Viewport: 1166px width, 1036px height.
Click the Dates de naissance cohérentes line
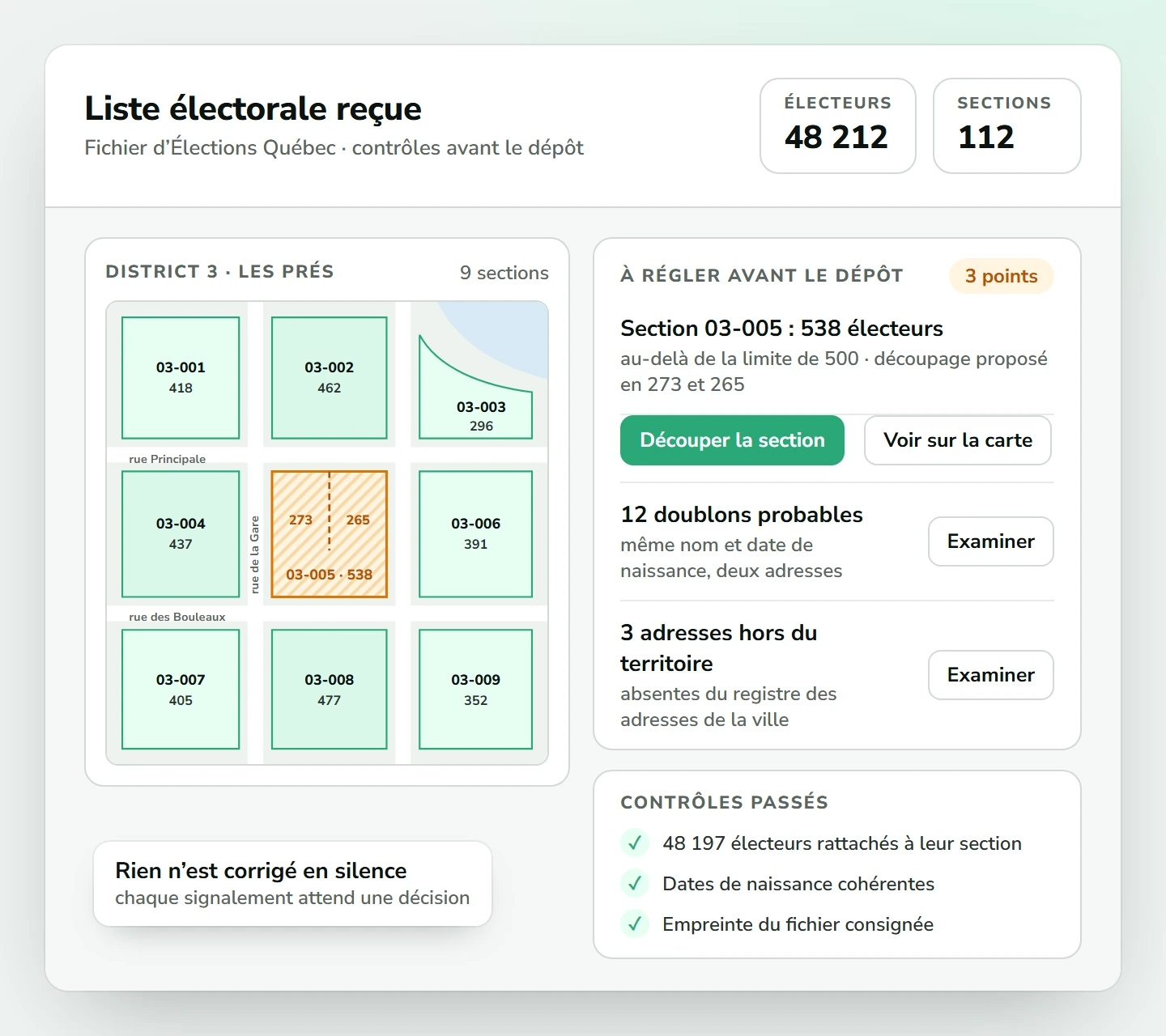798,884
